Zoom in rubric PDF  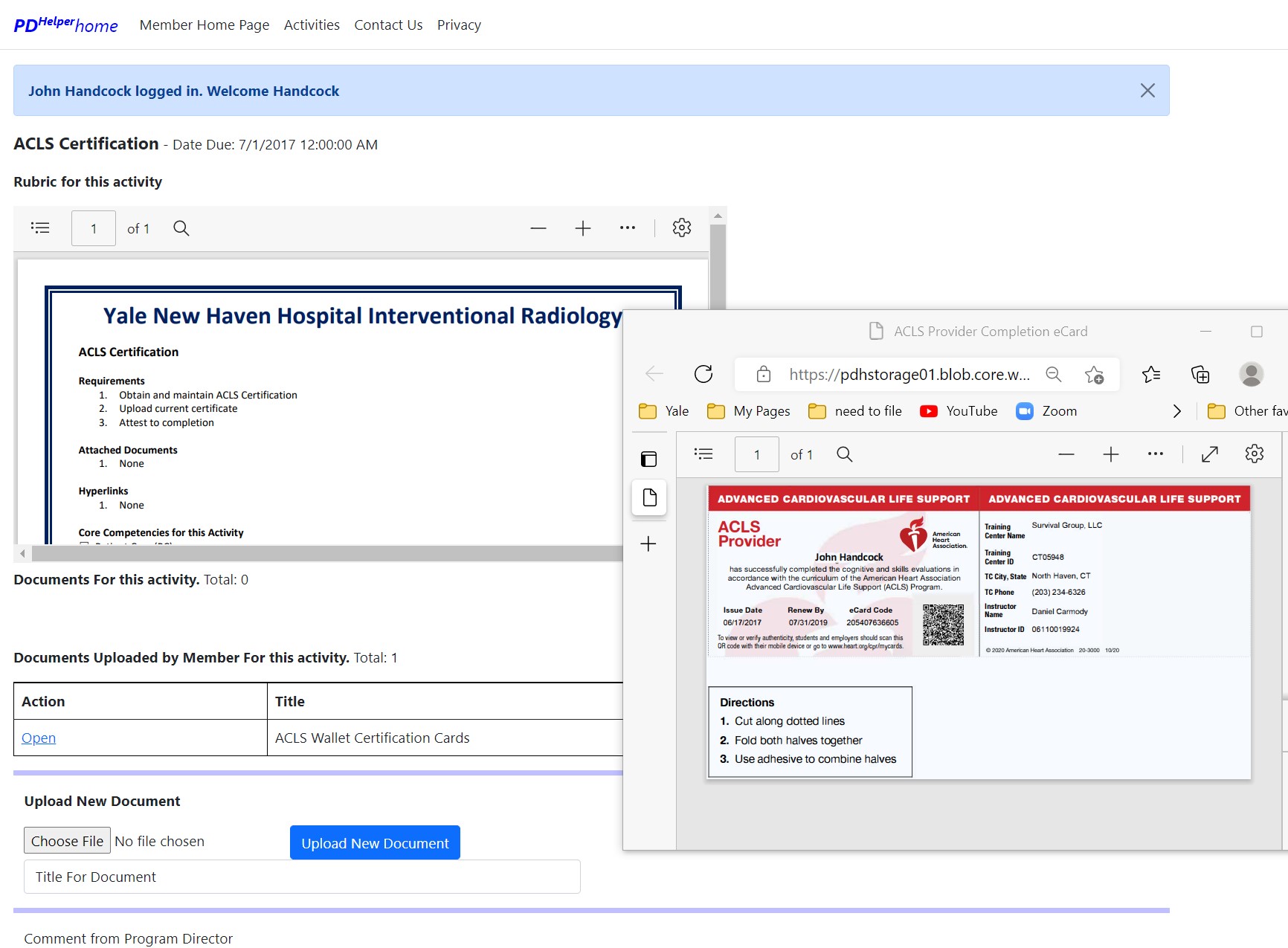click(583, 228)
